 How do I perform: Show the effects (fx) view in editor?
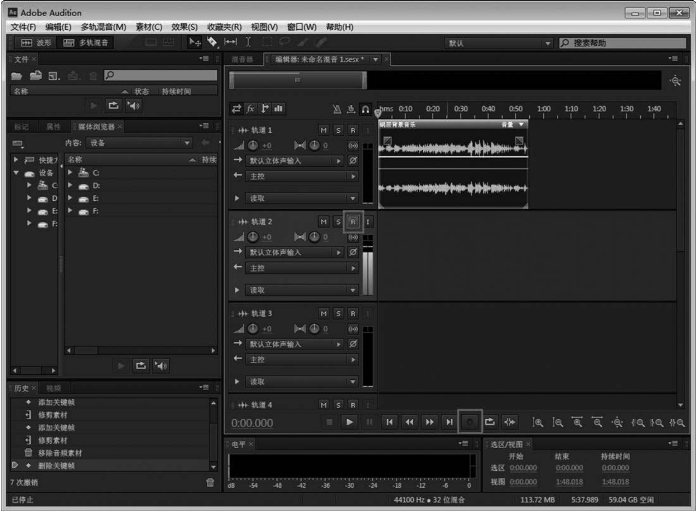tap(251, 109)
